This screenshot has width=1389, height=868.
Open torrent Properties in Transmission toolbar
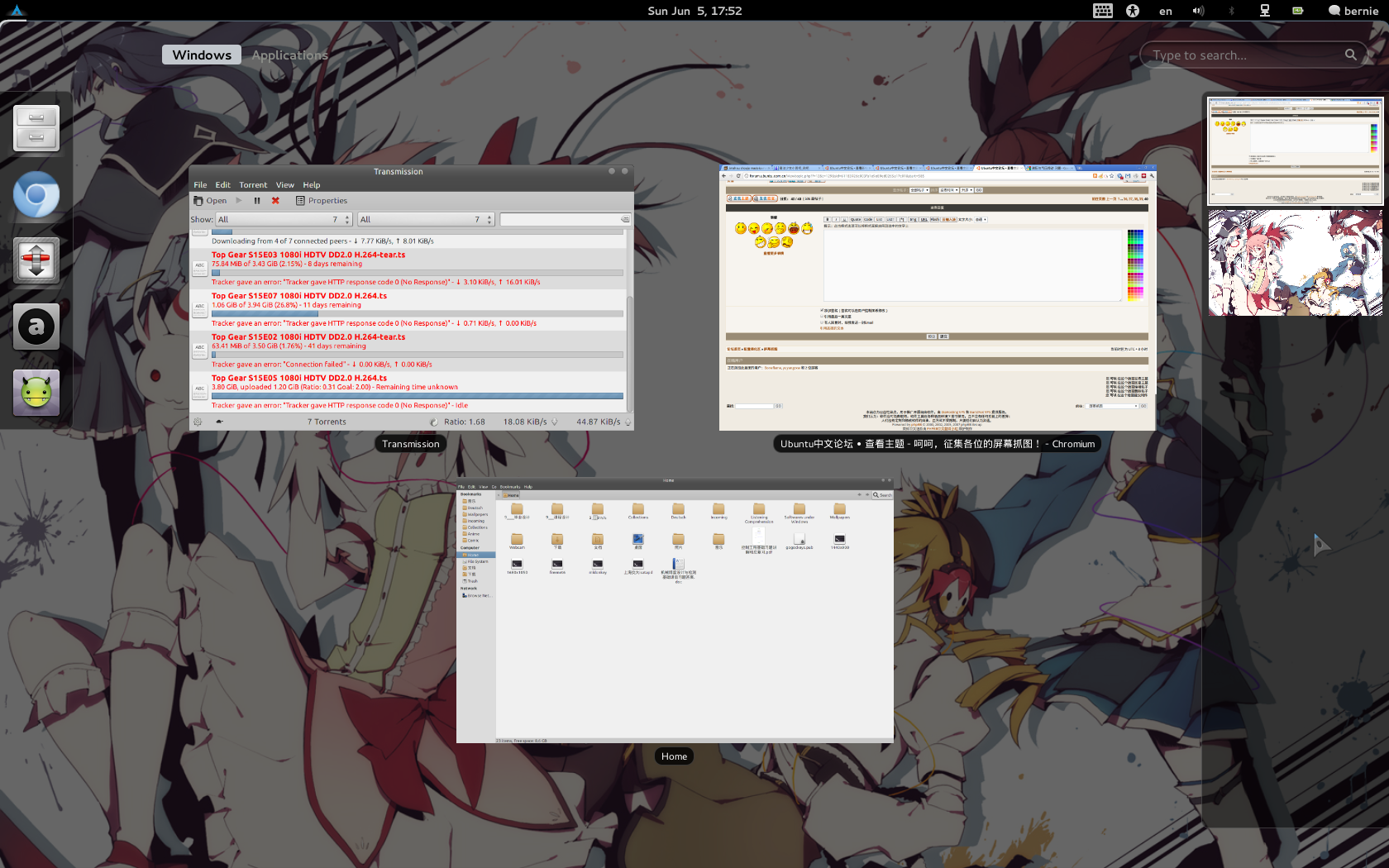point(322,200)
